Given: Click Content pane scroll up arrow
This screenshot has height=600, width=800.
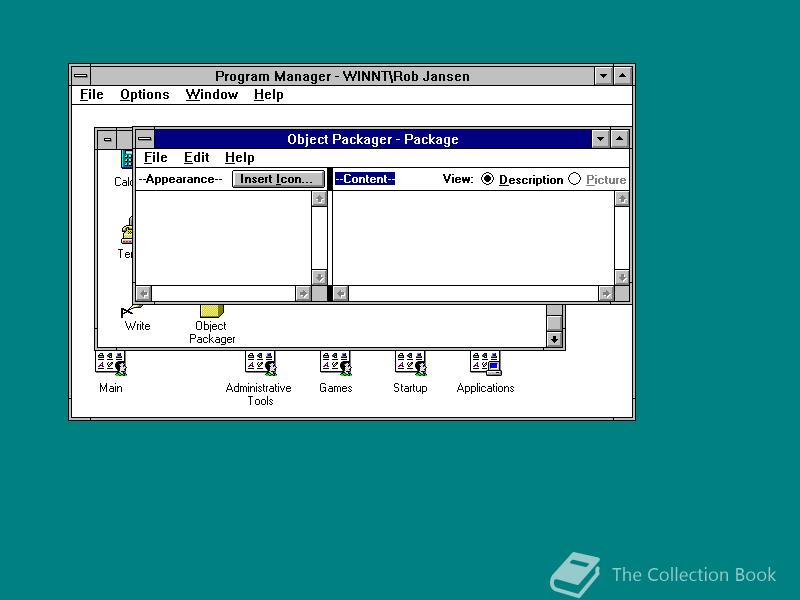Looking at the screenshot, I should point(622,199).
